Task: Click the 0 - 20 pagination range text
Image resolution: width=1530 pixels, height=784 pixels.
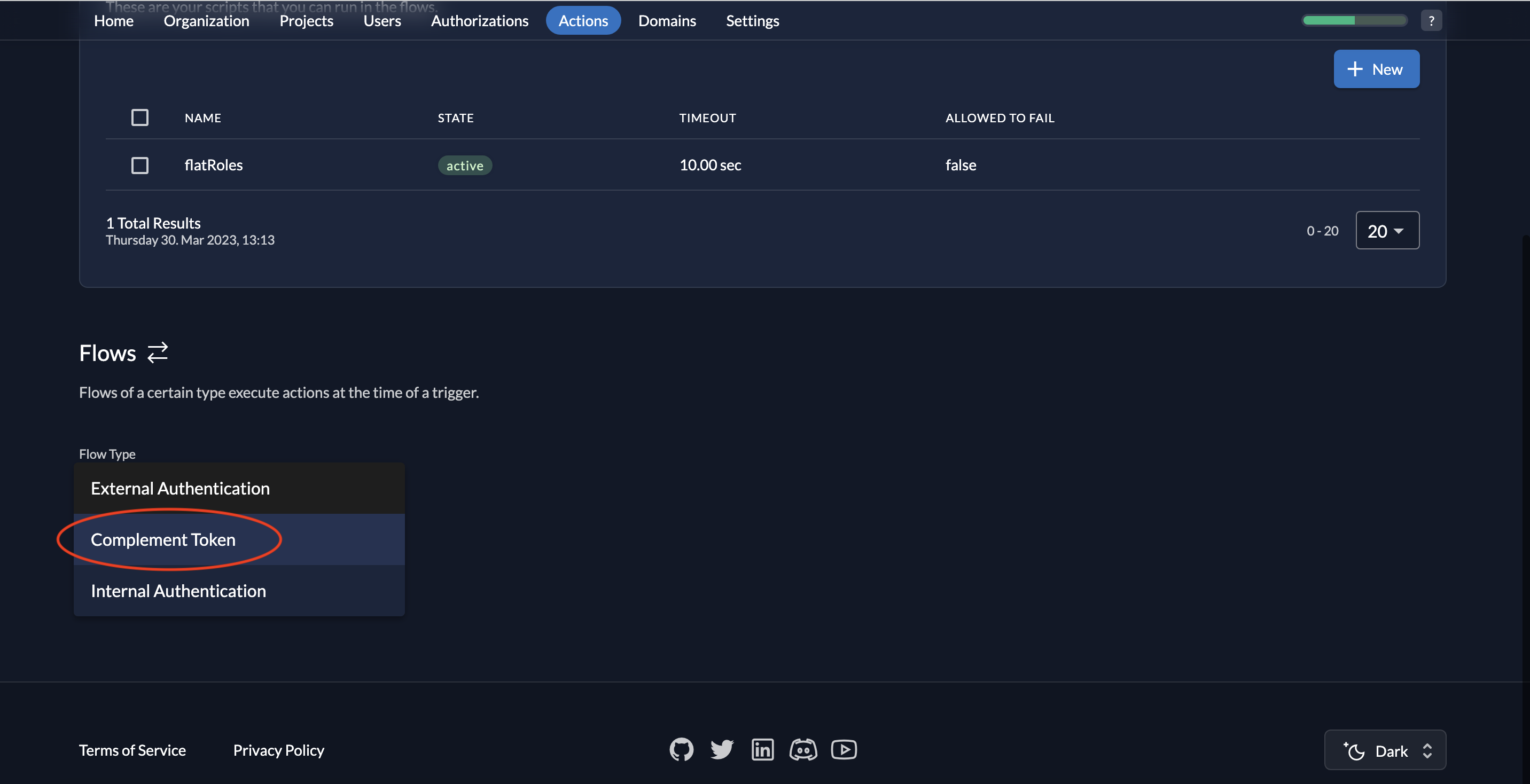Action: (x=1322, y=231)
